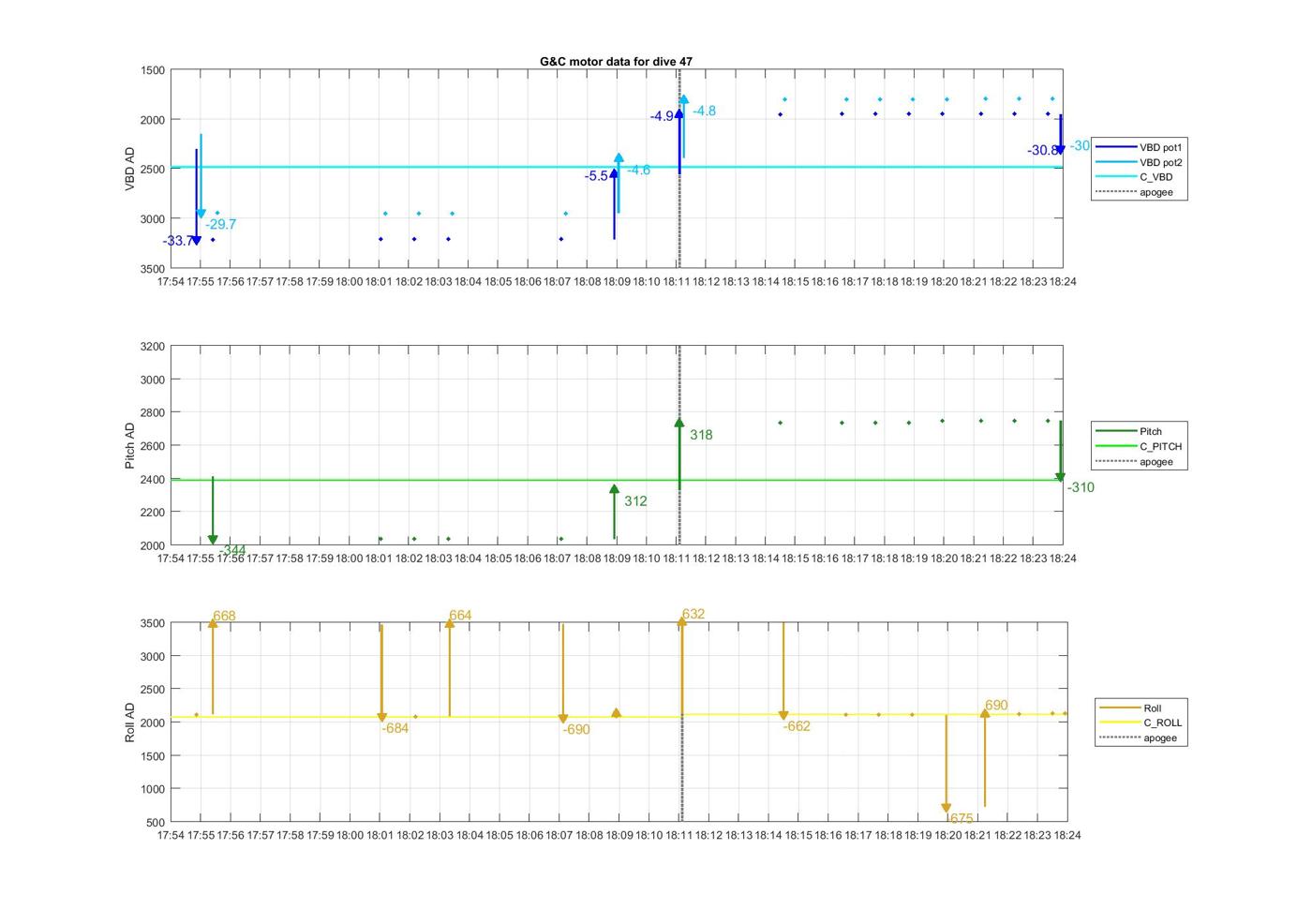Click "apogee" in the Pitch legend

(1134, 461)
